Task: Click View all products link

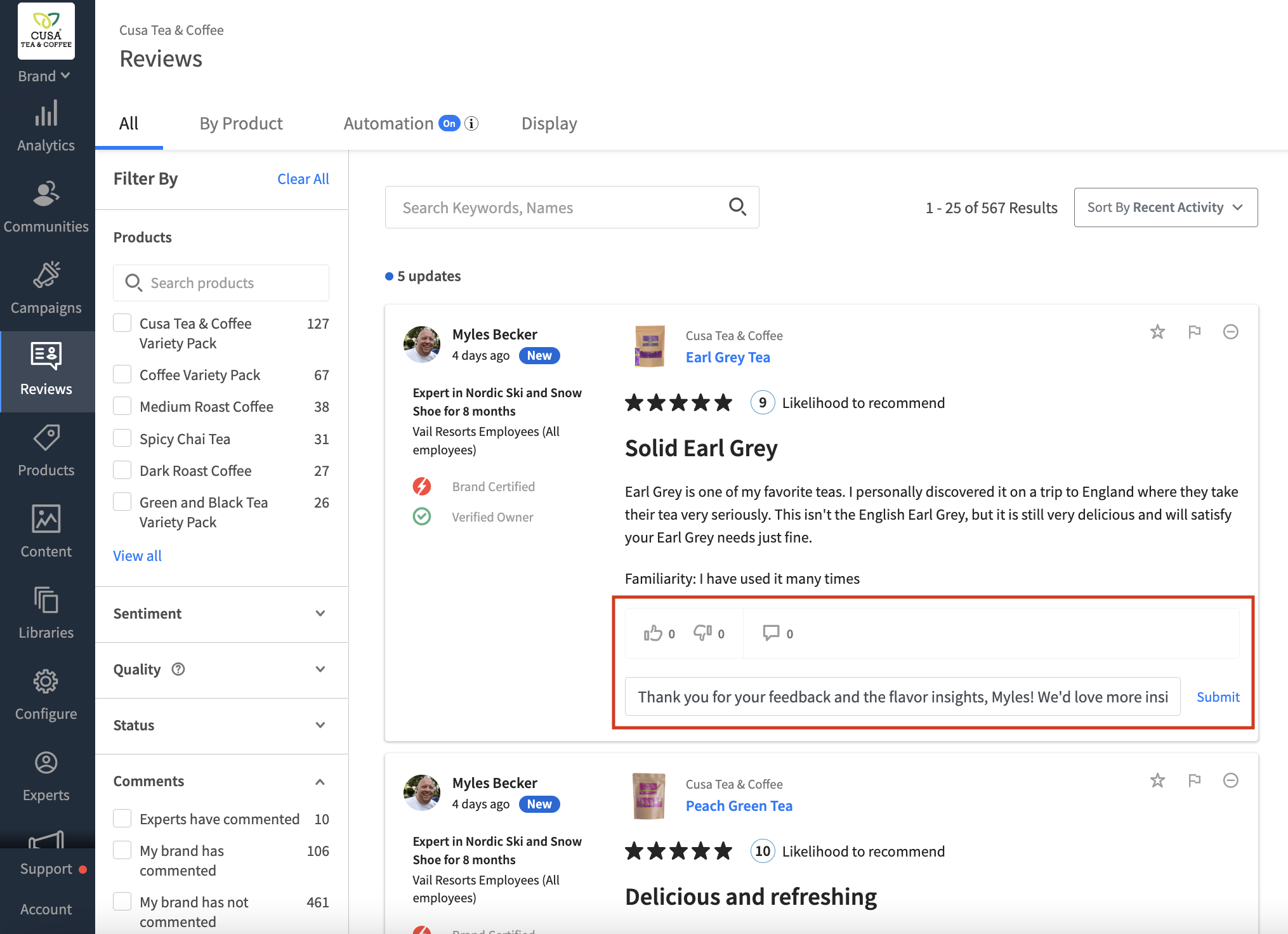Action: tap(138, 556)
